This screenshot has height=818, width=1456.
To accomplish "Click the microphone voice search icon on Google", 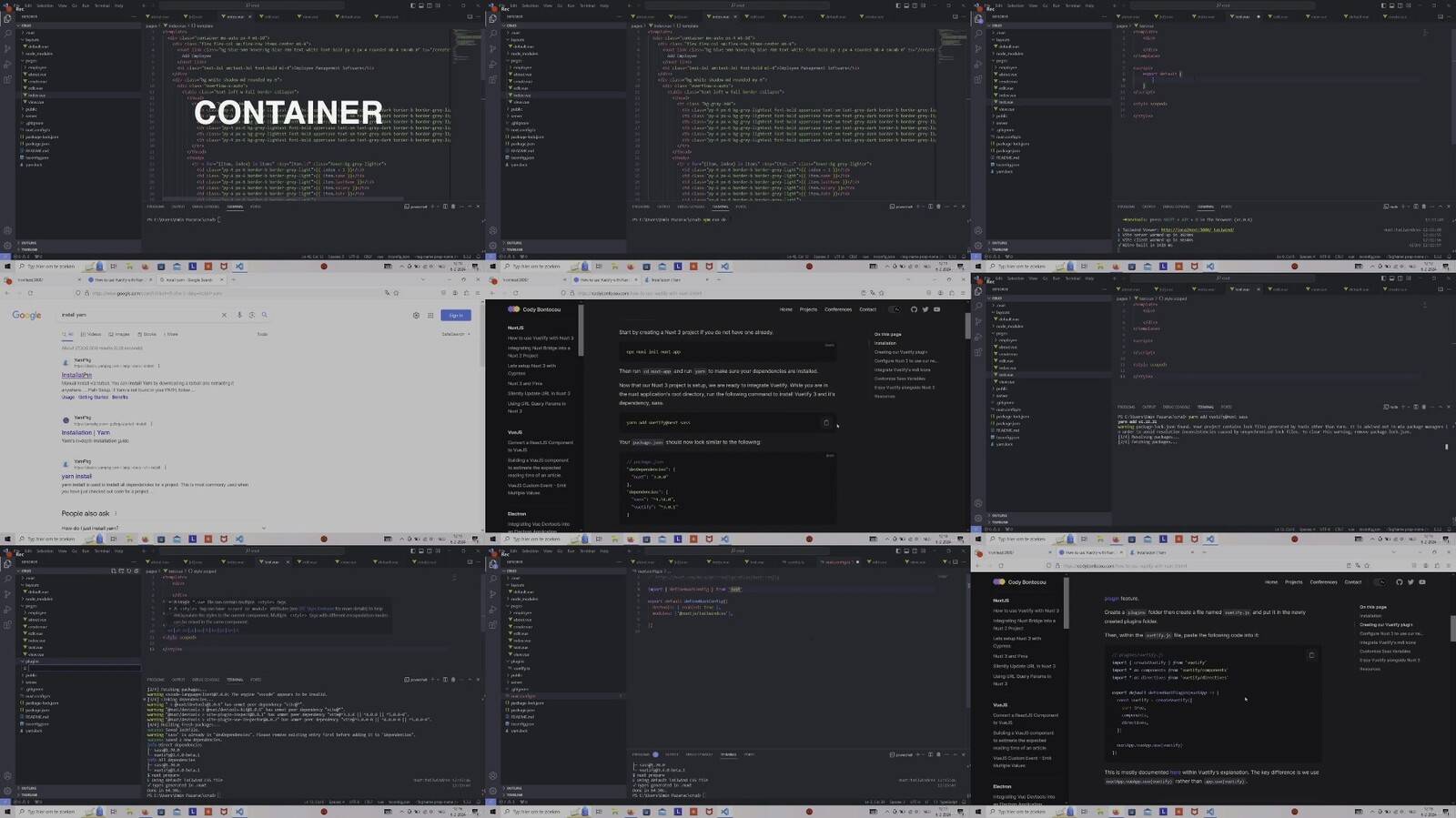I will click(239, 315).
